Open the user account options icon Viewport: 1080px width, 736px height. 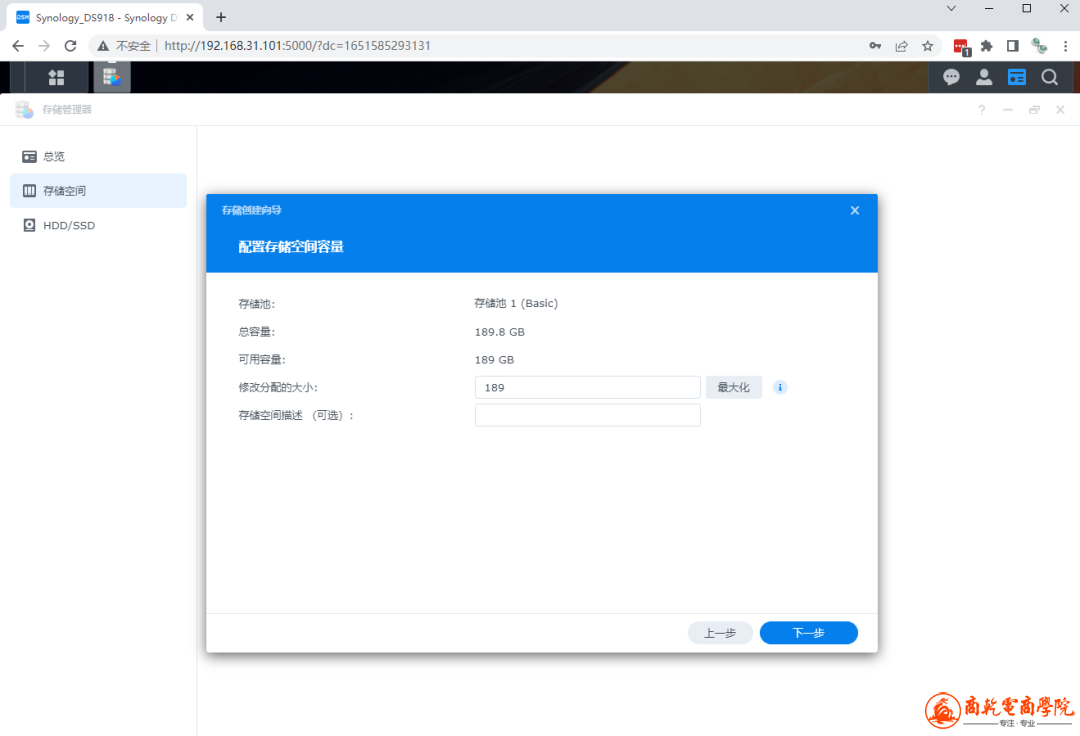tap(984, 77)
